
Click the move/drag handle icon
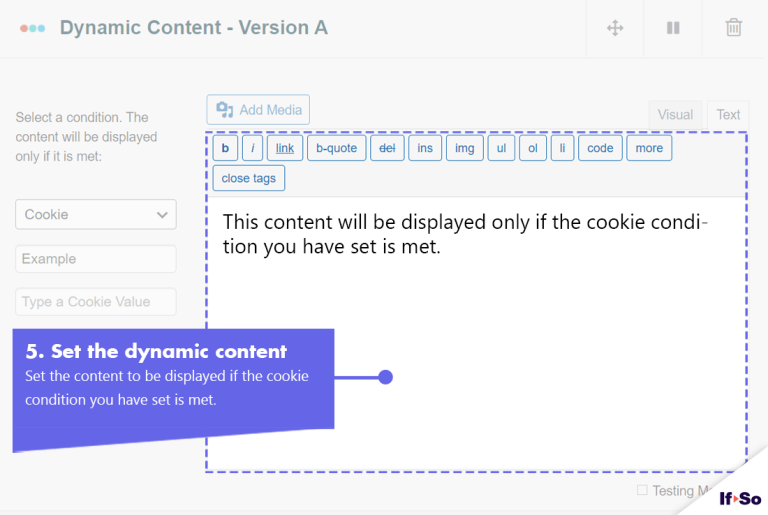(x=615, y=28)
